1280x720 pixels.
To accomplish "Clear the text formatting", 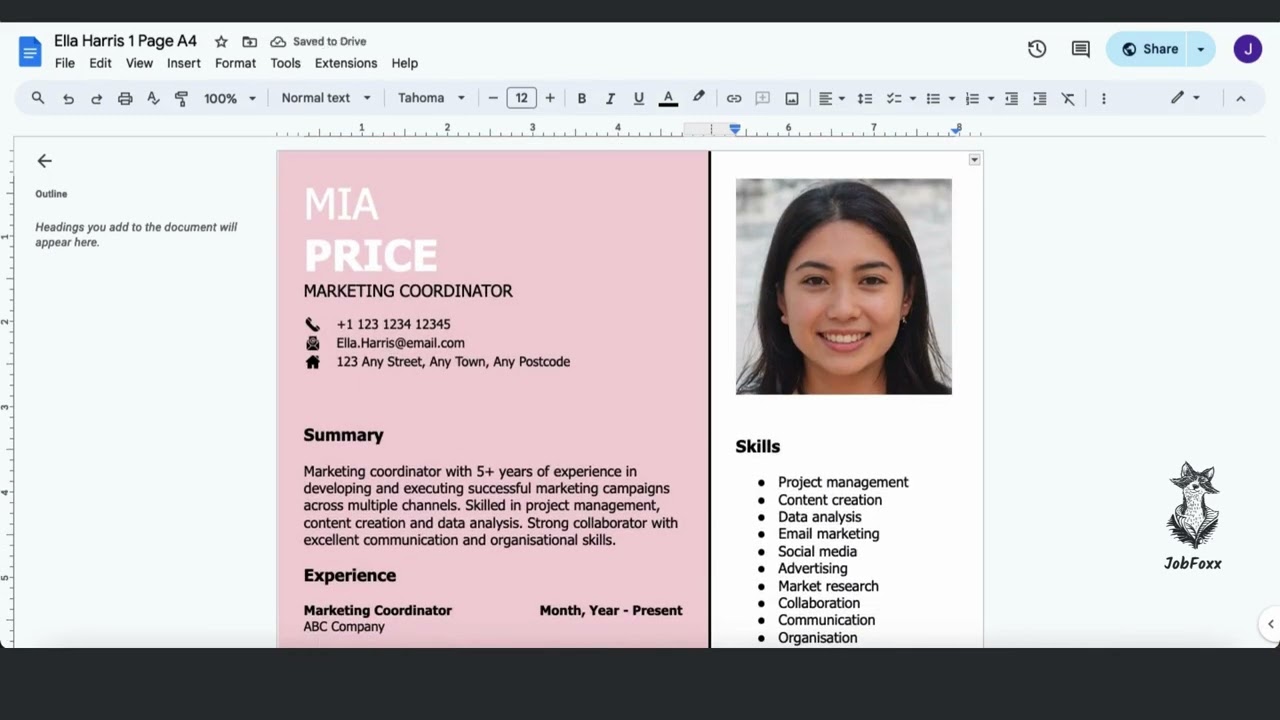I will [1068, 98].
